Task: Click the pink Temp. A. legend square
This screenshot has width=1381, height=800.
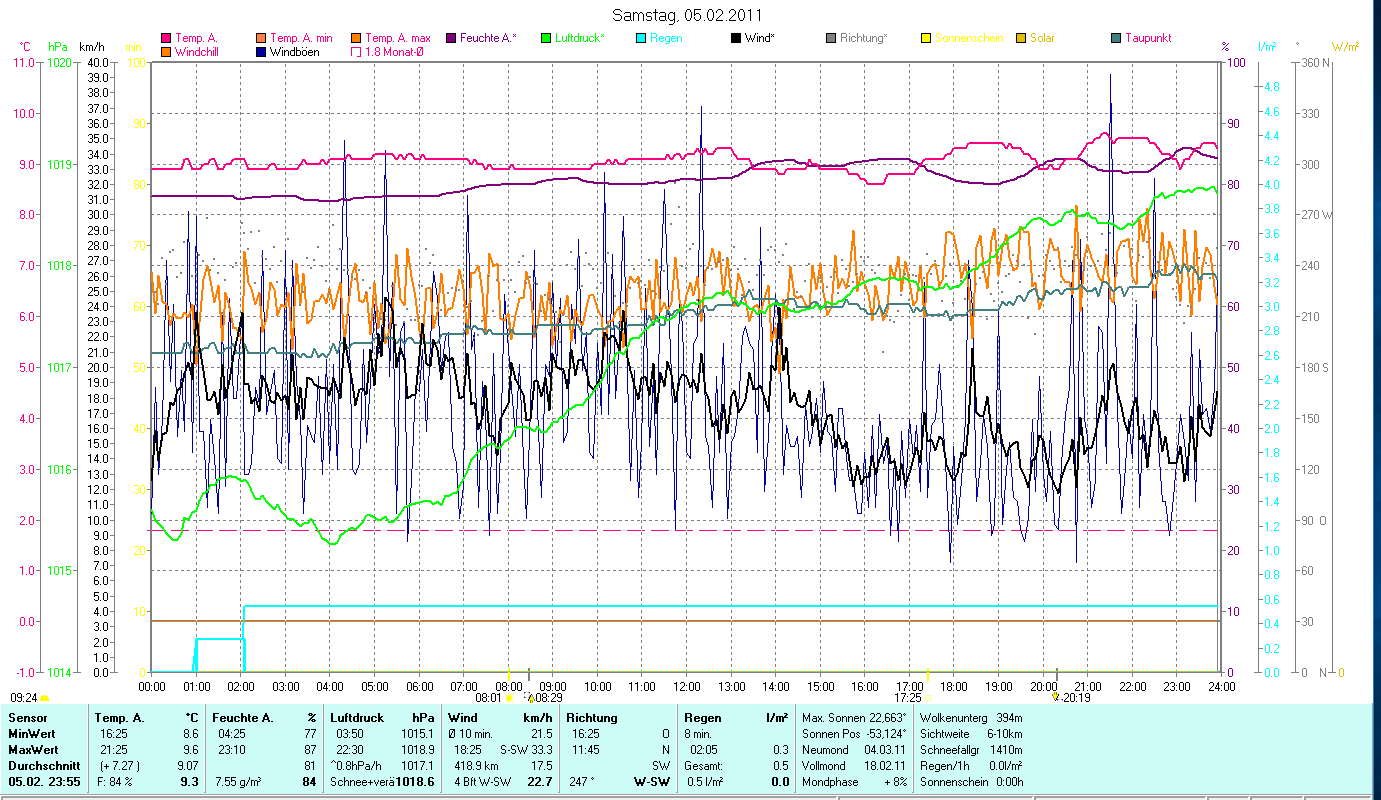Action: (x=166, y=38)
